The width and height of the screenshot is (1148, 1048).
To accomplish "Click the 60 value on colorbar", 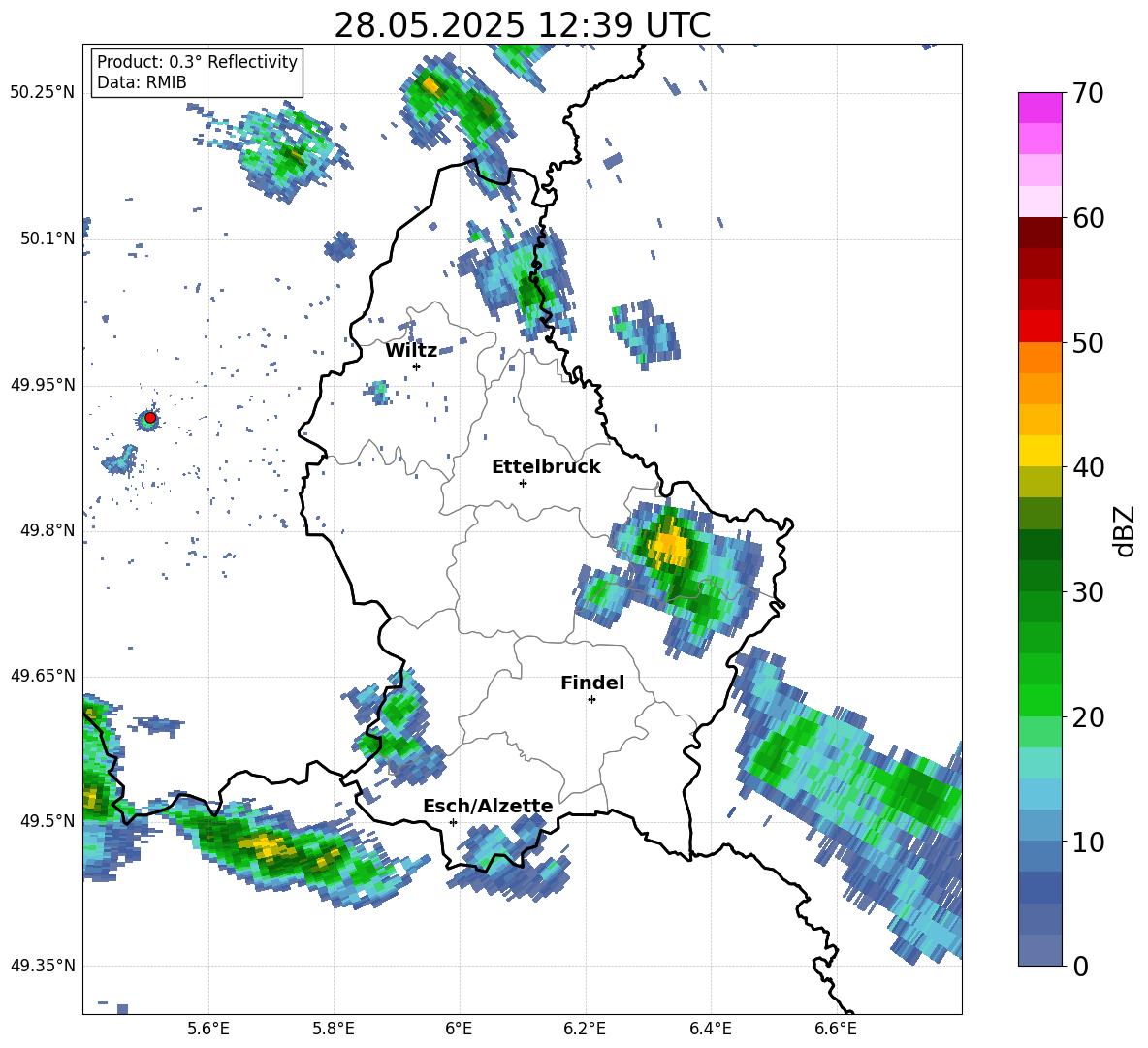I will point(1087,218).
